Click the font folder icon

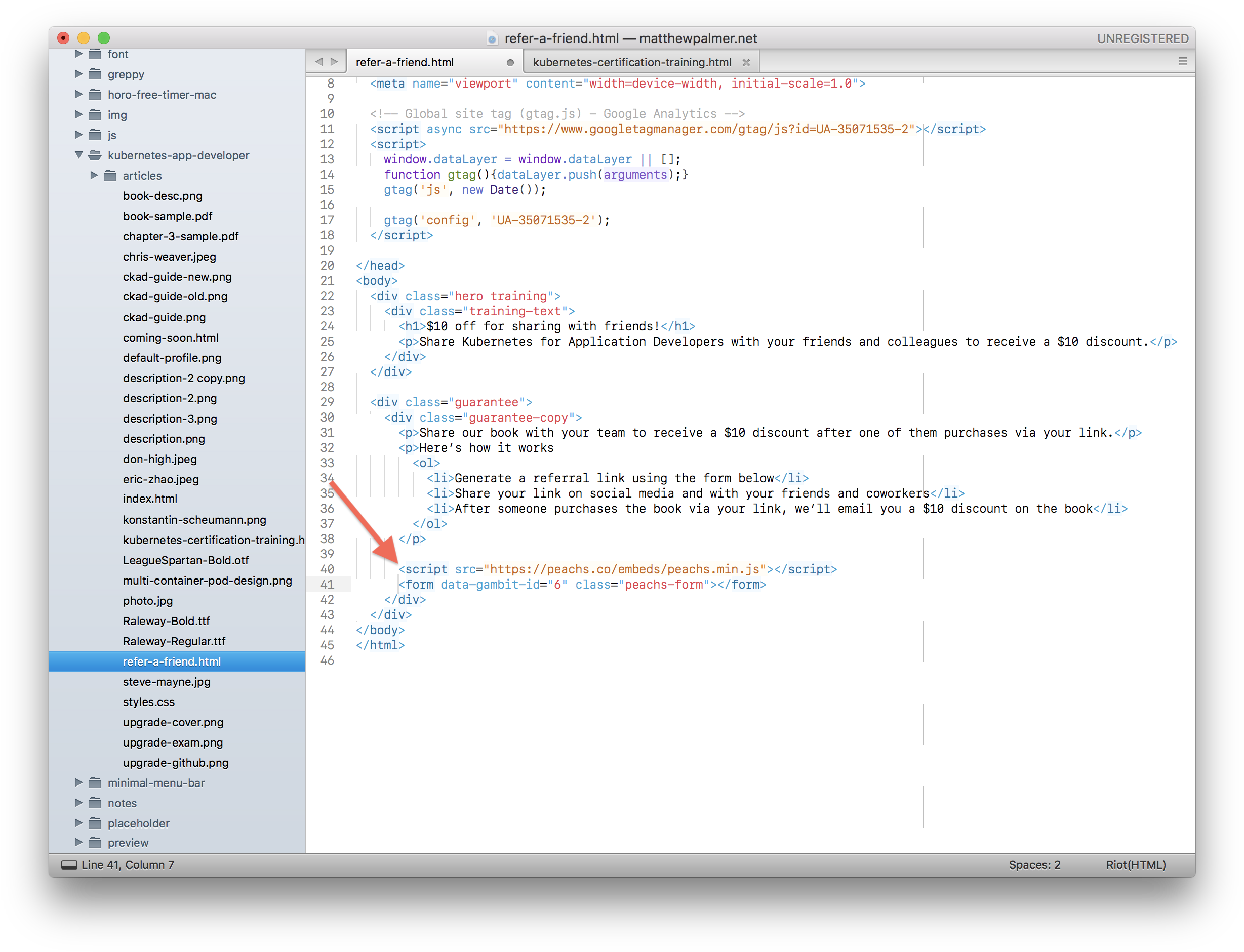coord(95,54)
